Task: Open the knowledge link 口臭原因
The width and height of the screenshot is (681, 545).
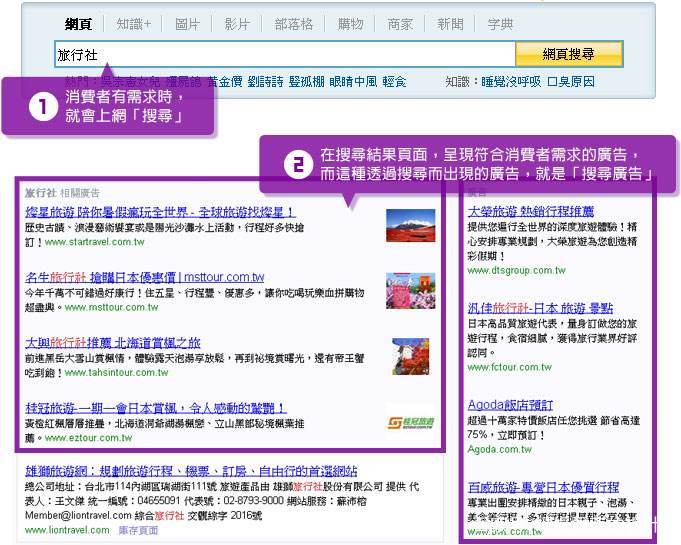Action: click(x=571, y=81)
